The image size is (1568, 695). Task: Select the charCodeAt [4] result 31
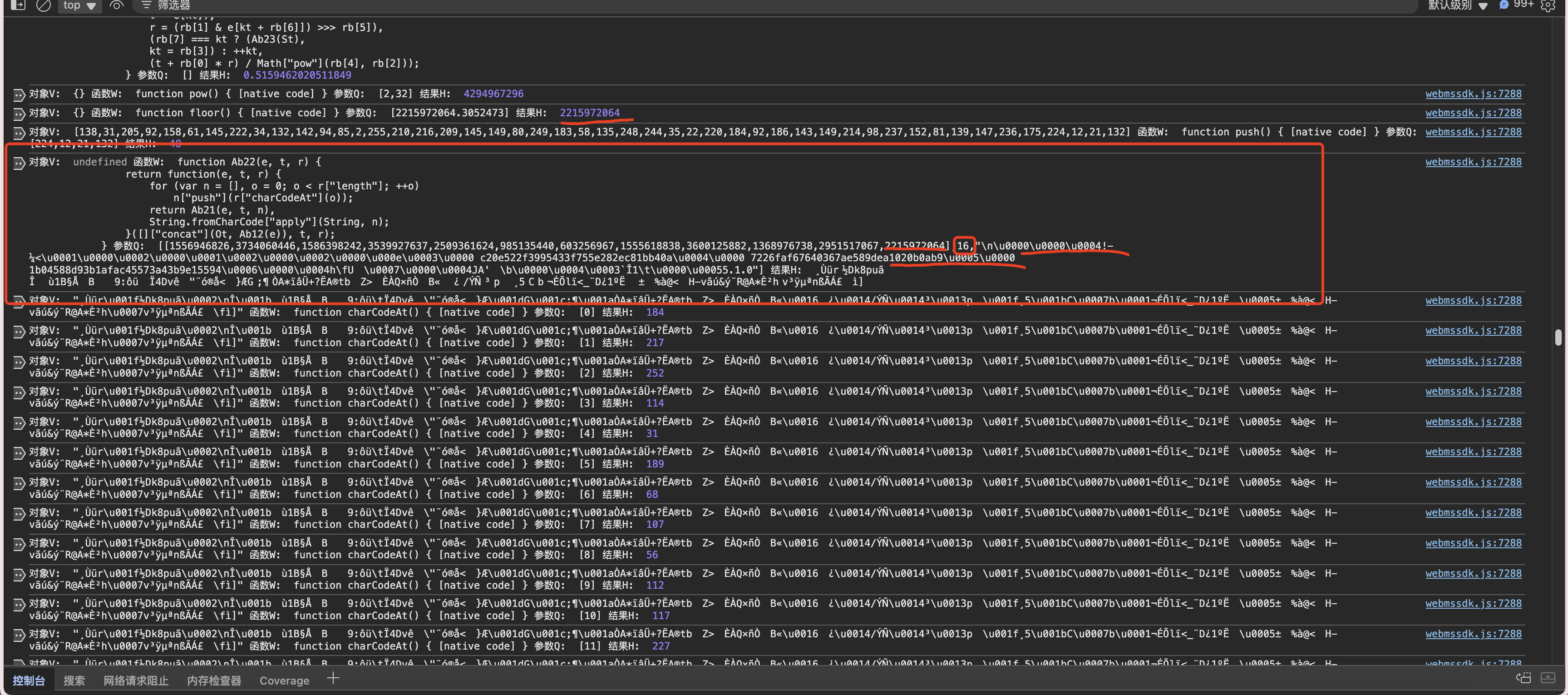coord(652,433)
